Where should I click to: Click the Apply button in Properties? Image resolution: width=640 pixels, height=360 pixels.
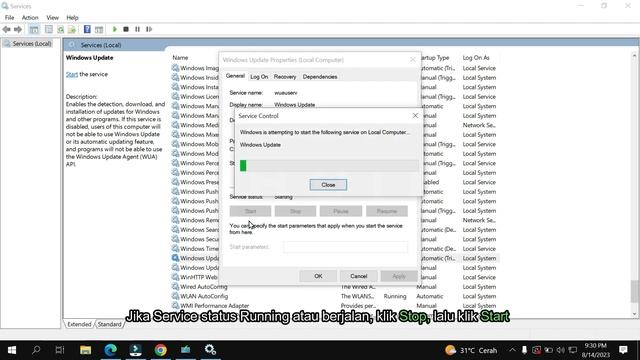click(399, 276)
